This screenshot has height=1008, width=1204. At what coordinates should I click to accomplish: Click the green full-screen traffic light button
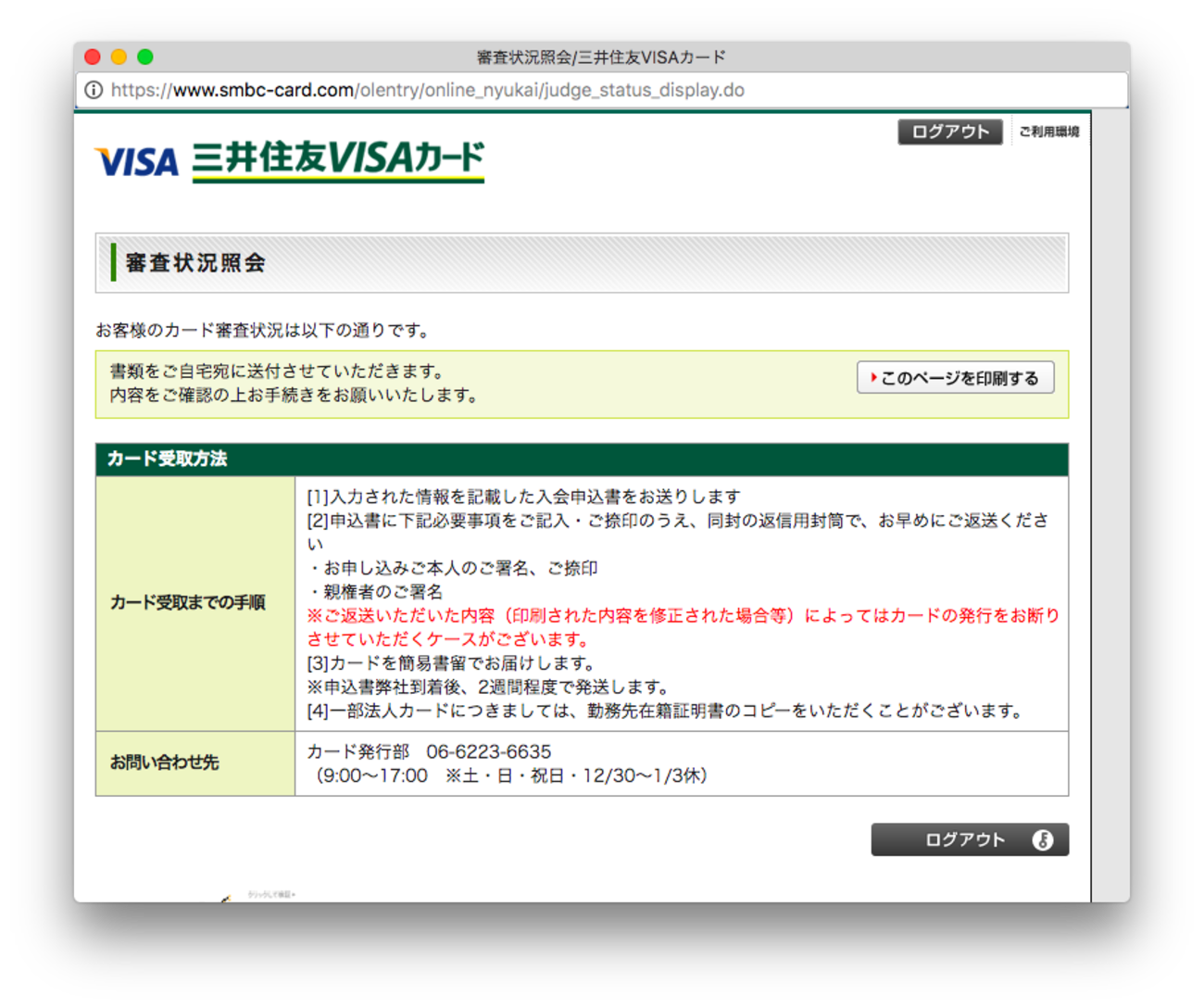(x=145, y=57)
